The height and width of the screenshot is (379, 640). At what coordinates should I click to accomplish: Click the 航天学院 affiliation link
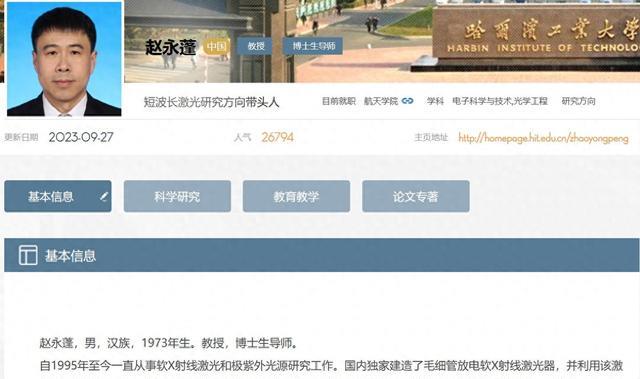[381, 101]
